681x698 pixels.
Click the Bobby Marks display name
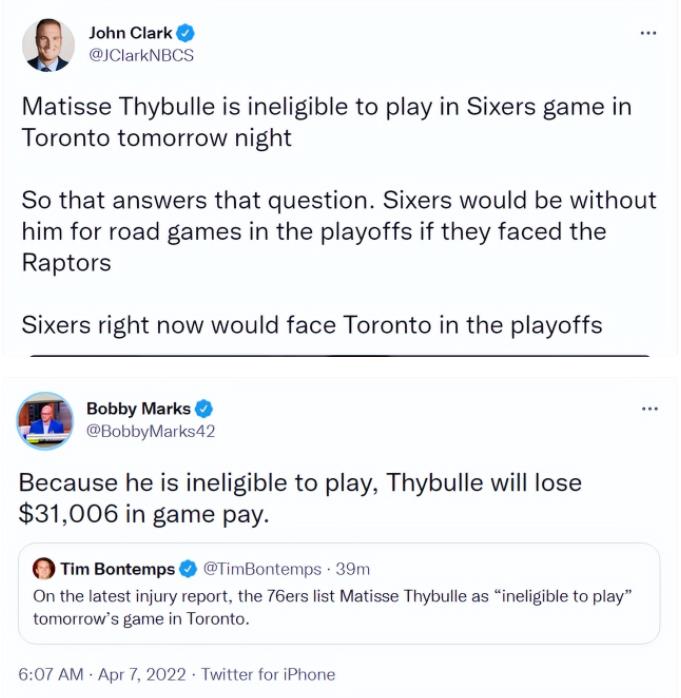click(139, 408)
